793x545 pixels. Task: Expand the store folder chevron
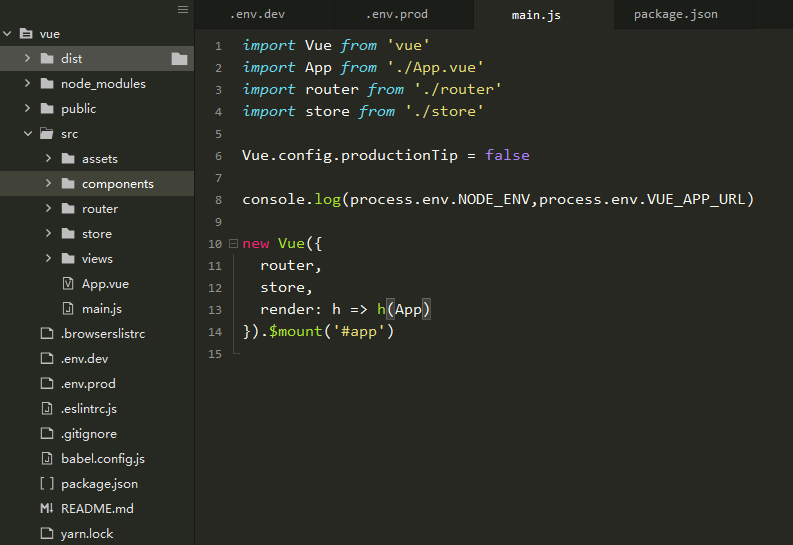point(49,233)
